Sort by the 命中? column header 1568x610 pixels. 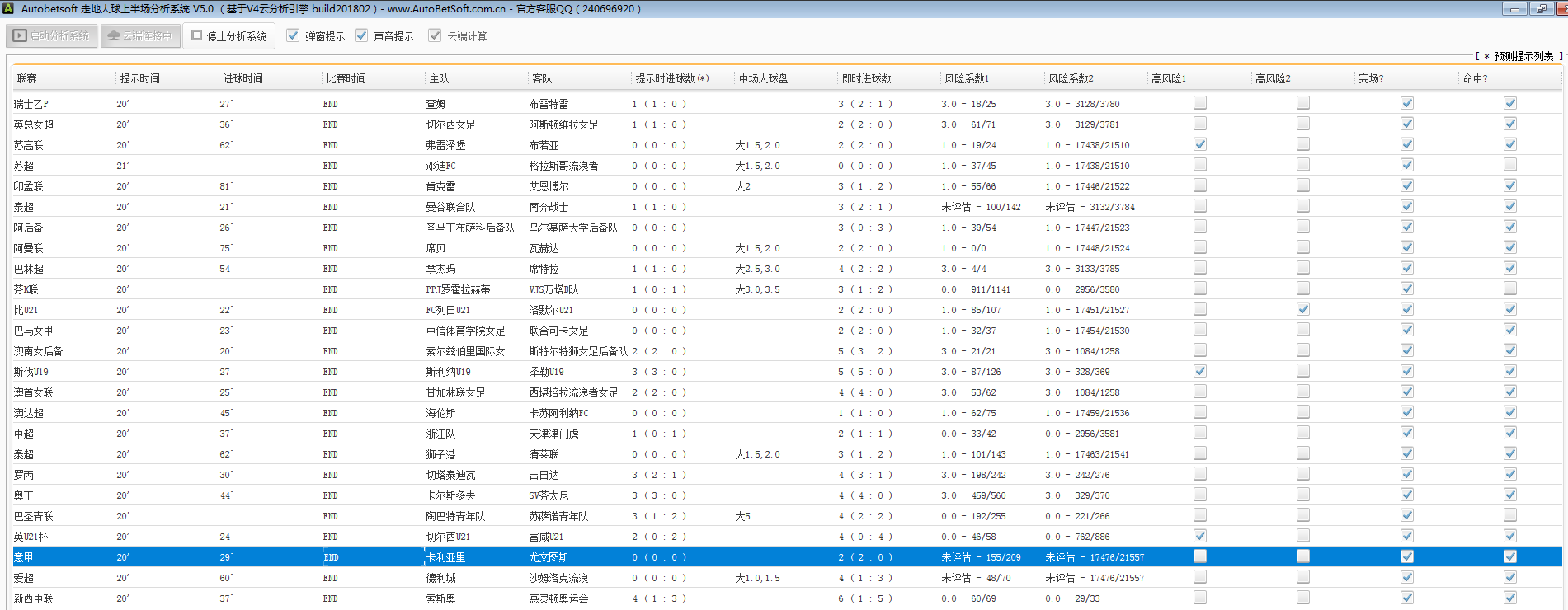tap(1475, 79)
